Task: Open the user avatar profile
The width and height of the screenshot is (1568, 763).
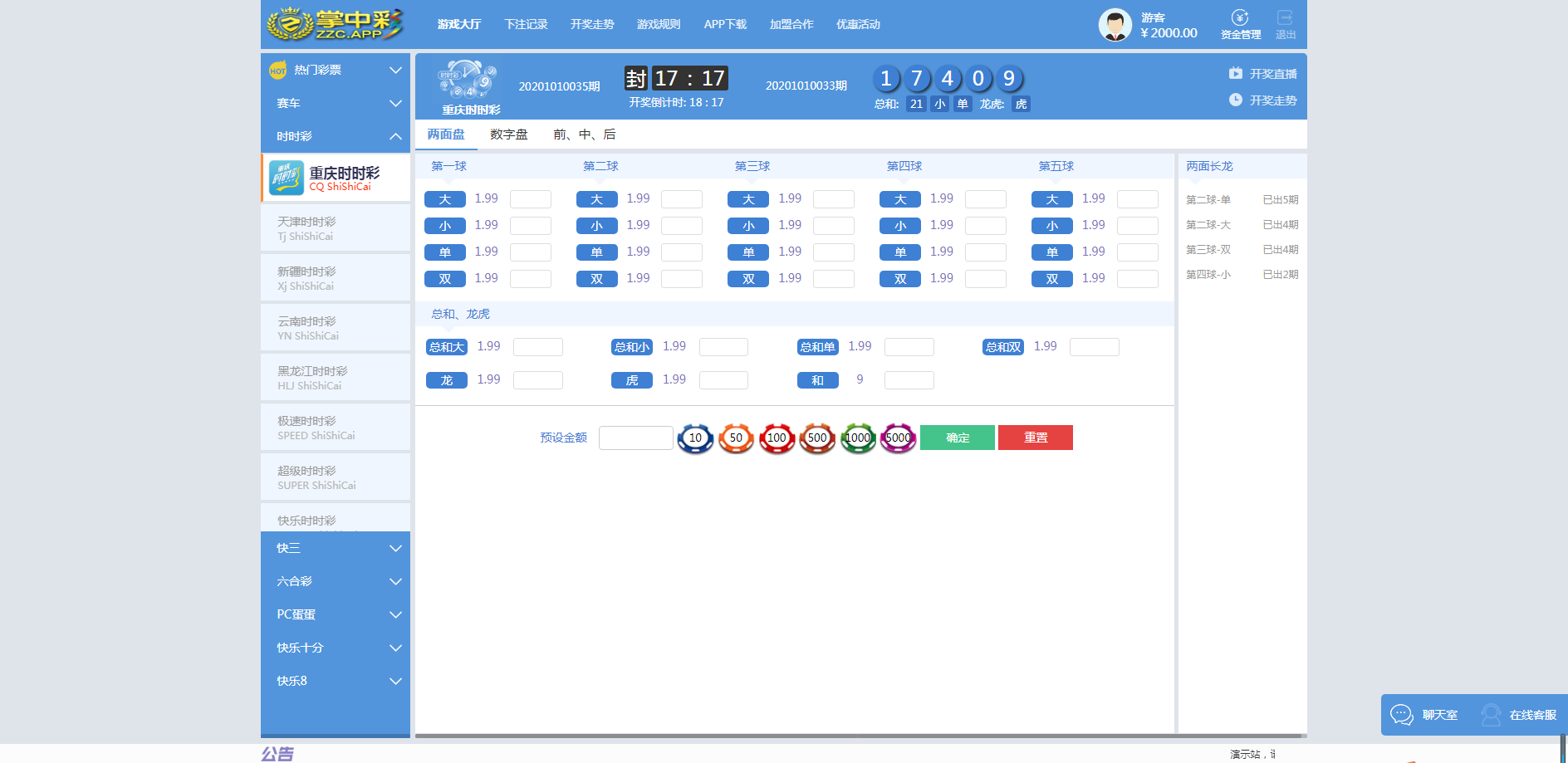Action: (x=1115, y=25)
